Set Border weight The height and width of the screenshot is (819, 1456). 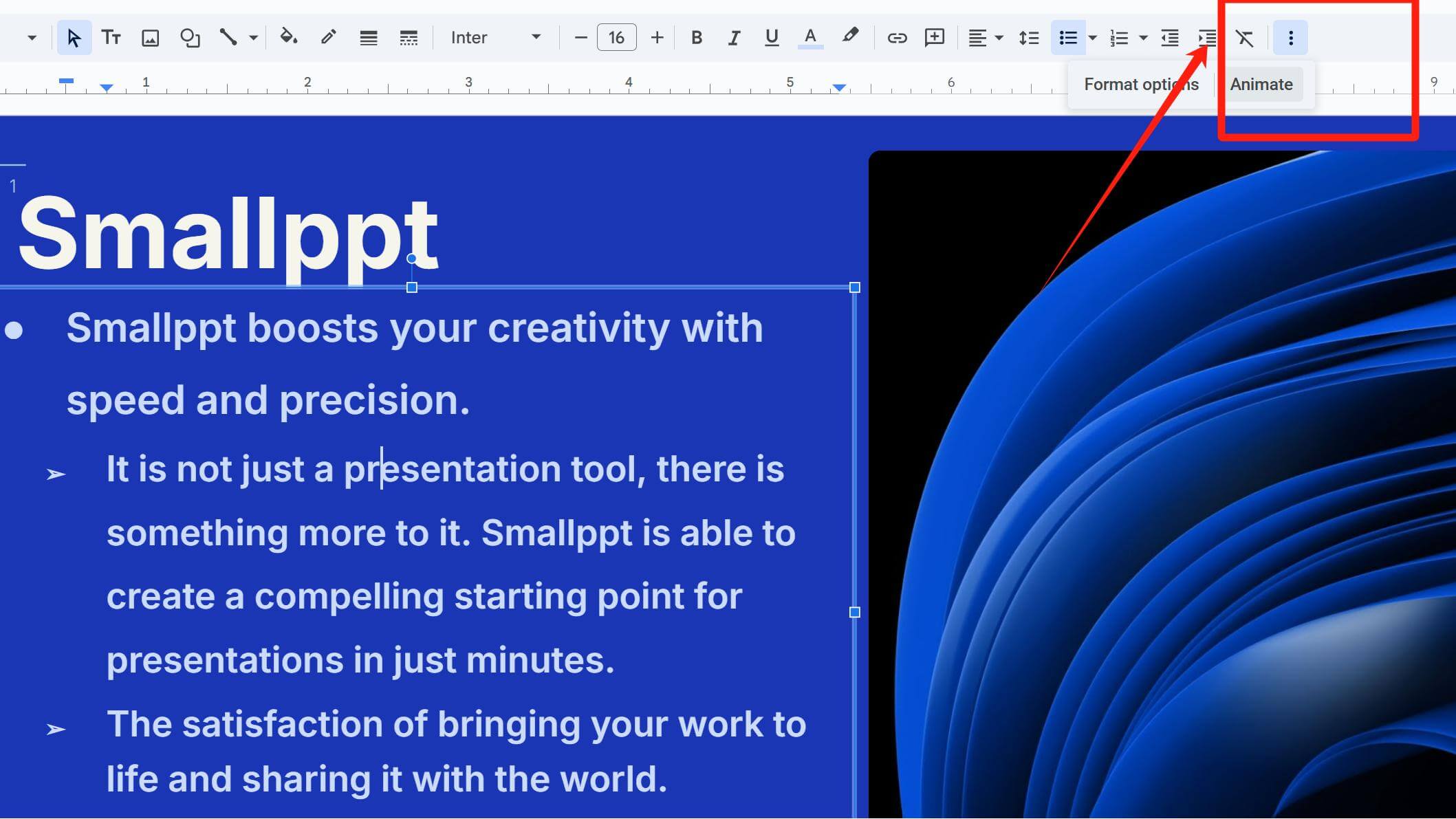(x=368, y=38)
